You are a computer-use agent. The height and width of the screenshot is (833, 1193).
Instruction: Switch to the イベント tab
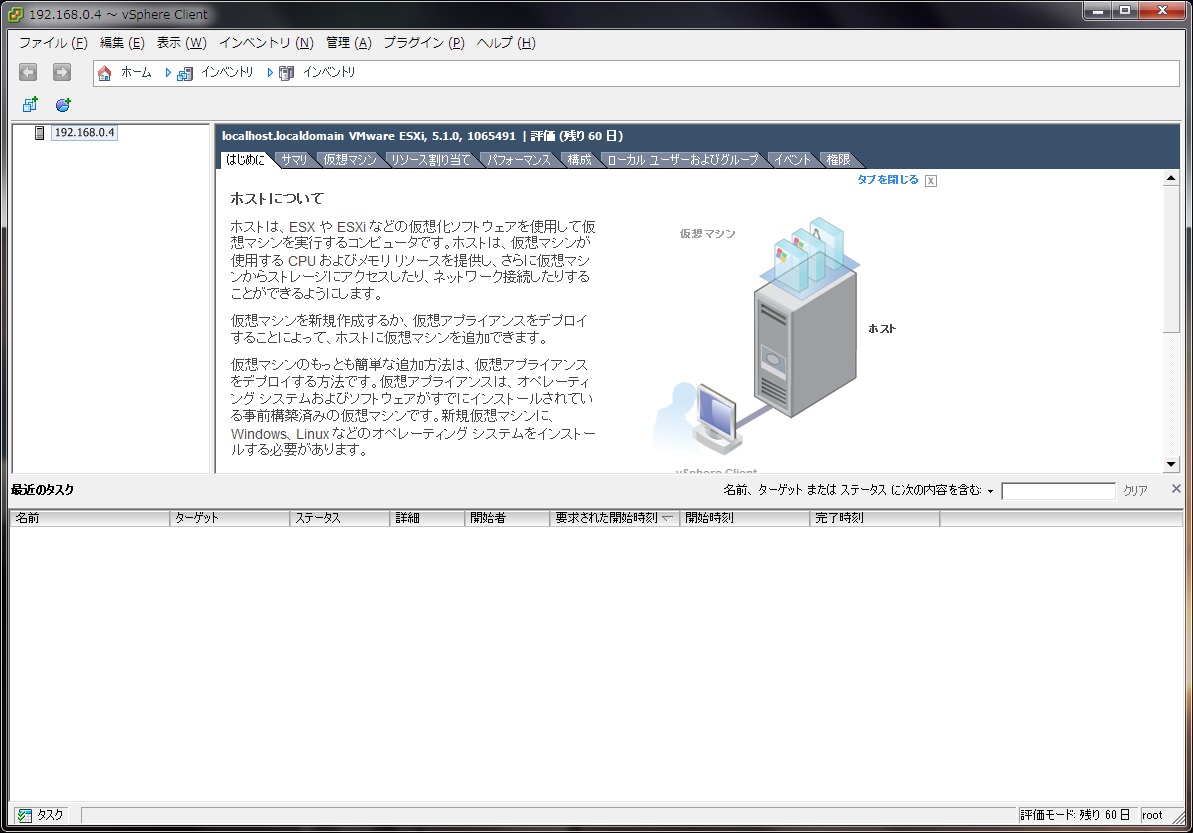point(792,160)
